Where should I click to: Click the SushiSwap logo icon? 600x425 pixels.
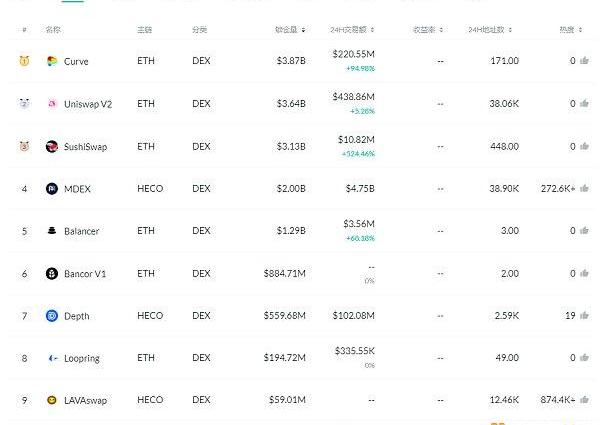(x=52, y=147)
